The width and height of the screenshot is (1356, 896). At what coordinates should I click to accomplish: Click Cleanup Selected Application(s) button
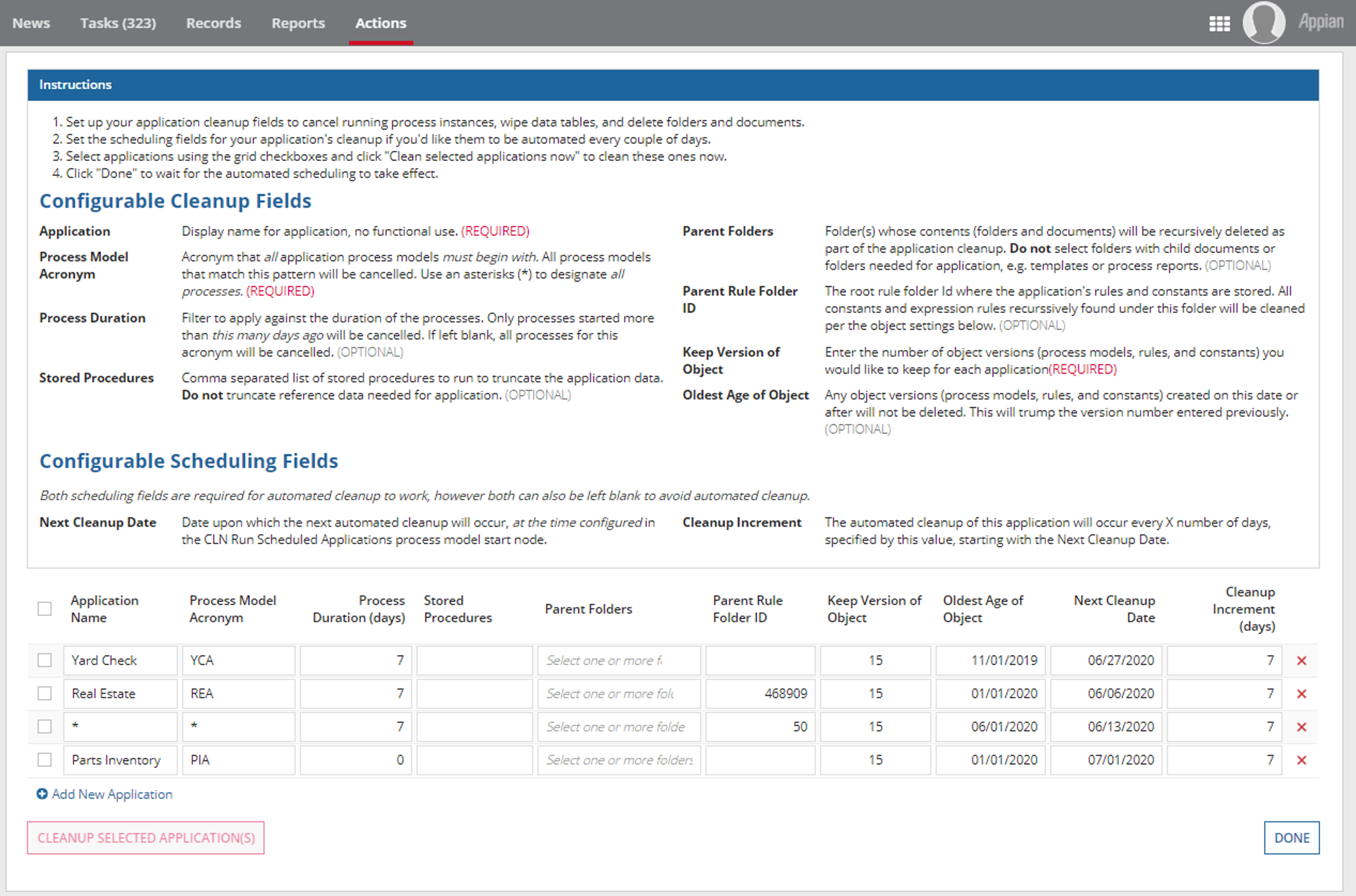145,838
